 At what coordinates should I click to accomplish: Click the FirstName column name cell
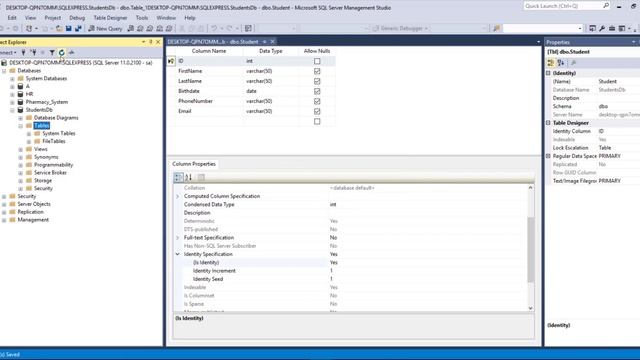[209, 71]
